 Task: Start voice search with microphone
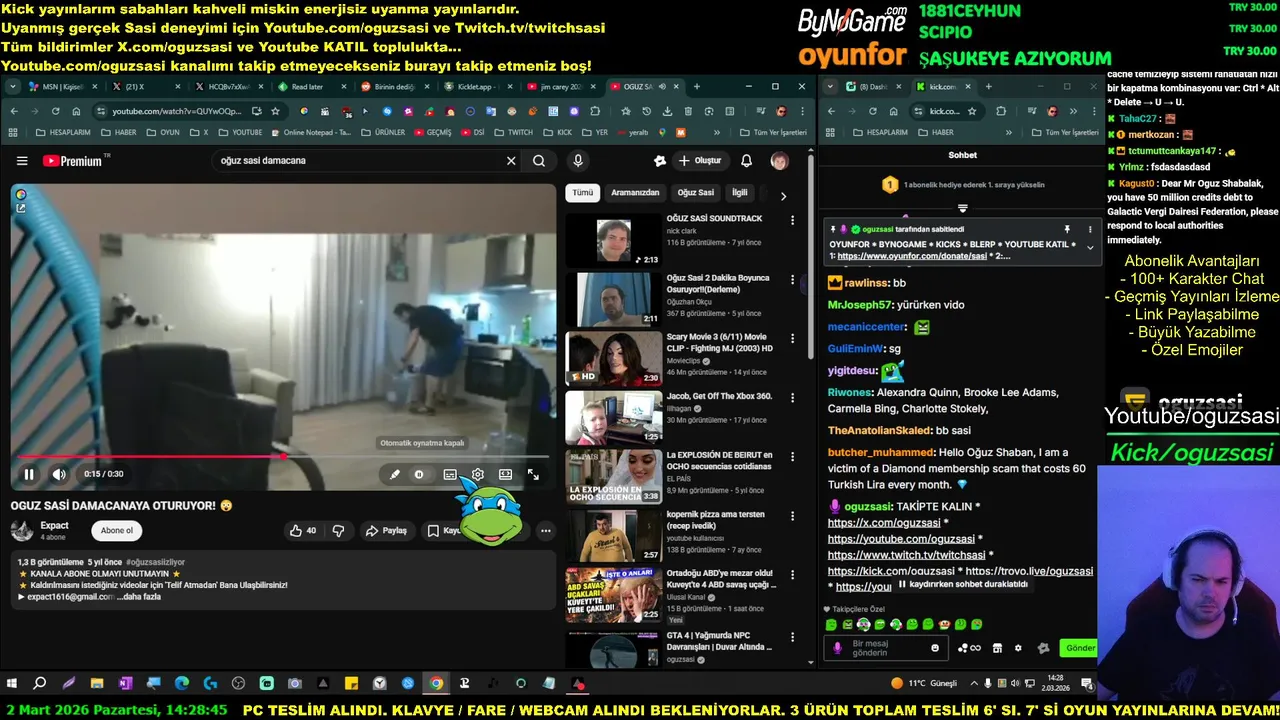577,161
